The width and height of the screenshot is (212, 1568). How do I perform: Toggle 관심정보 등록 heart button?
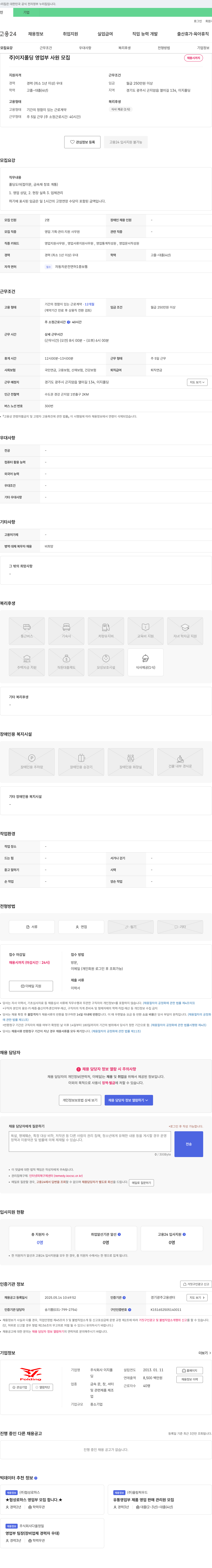[x=82, y=142]
